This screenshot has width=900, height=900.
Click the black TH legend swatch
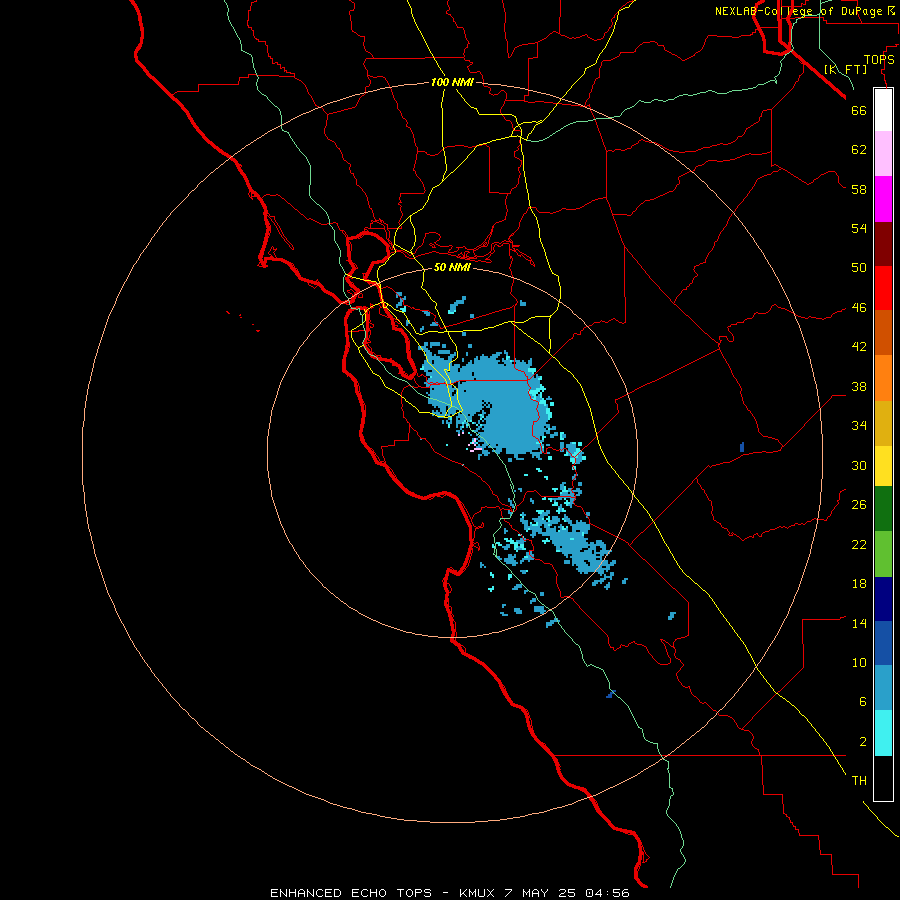(x=883, y=778)
